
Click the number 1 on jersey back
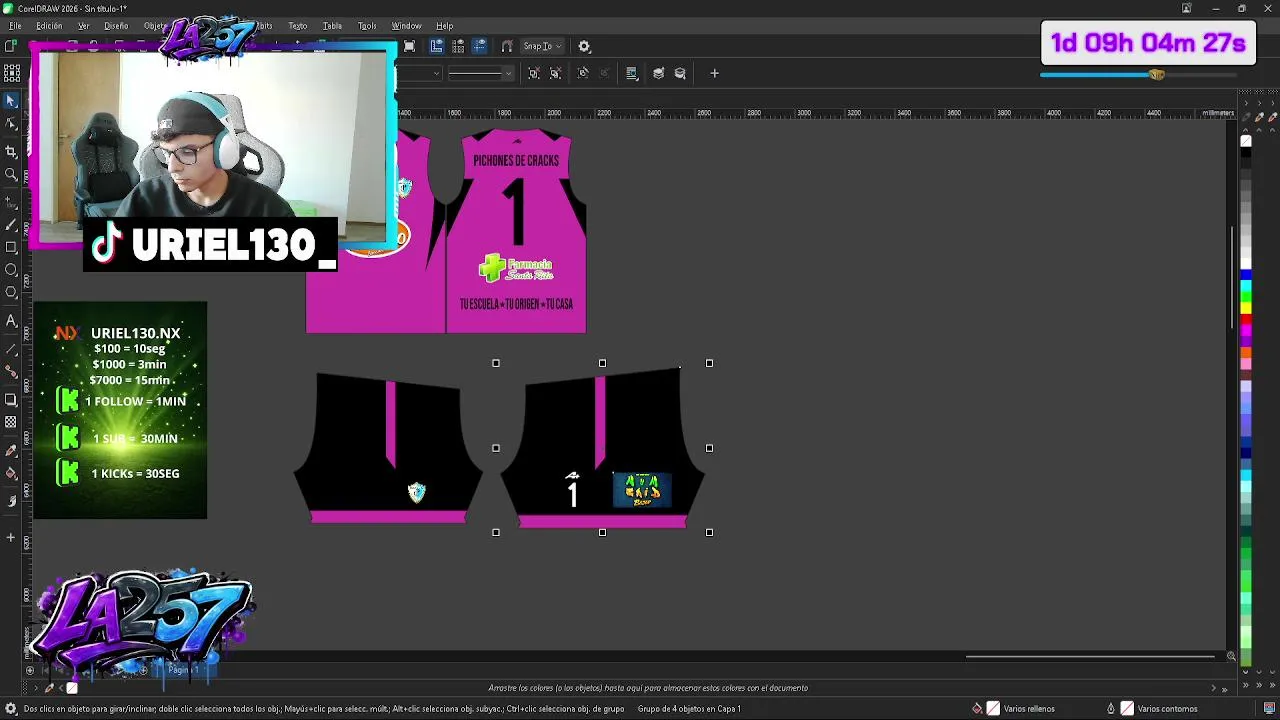coord(516,211)
